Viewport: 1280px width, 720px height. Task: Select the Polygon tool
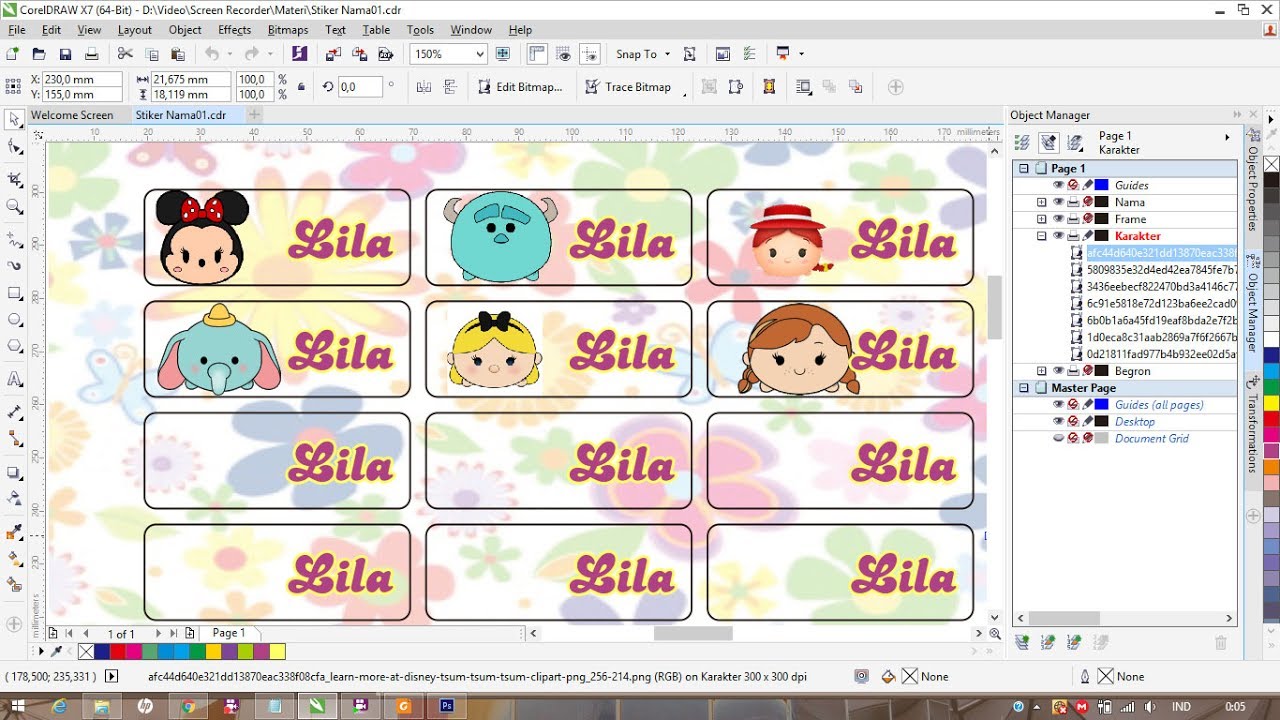click(x=14, y=346)
